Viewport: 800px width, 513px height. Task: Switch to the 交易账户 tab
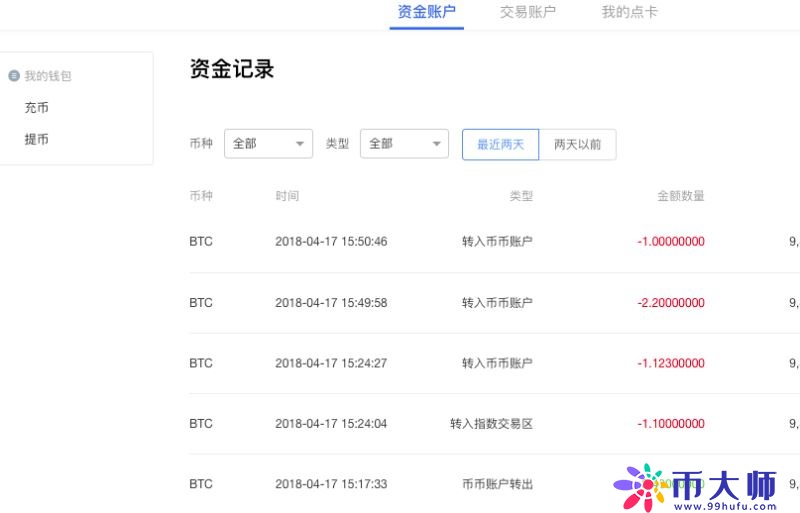[x=528, y=12]
